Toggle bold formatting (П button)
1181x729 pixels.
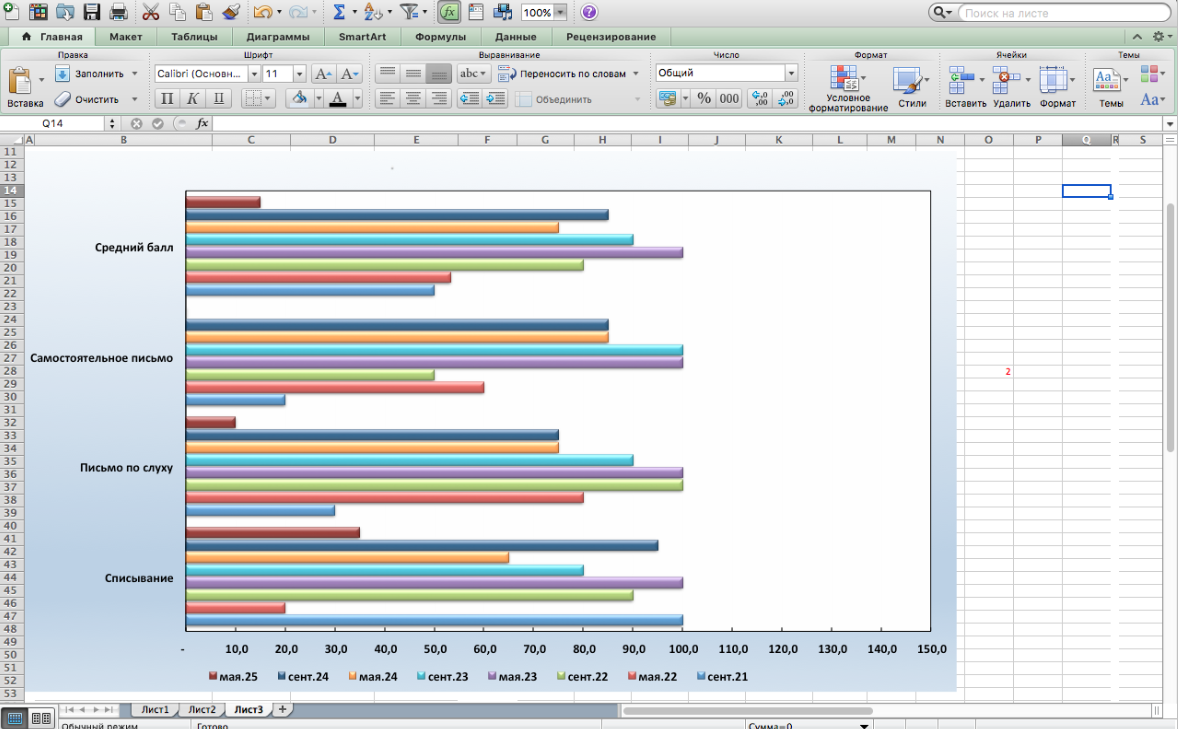[167, 99]
